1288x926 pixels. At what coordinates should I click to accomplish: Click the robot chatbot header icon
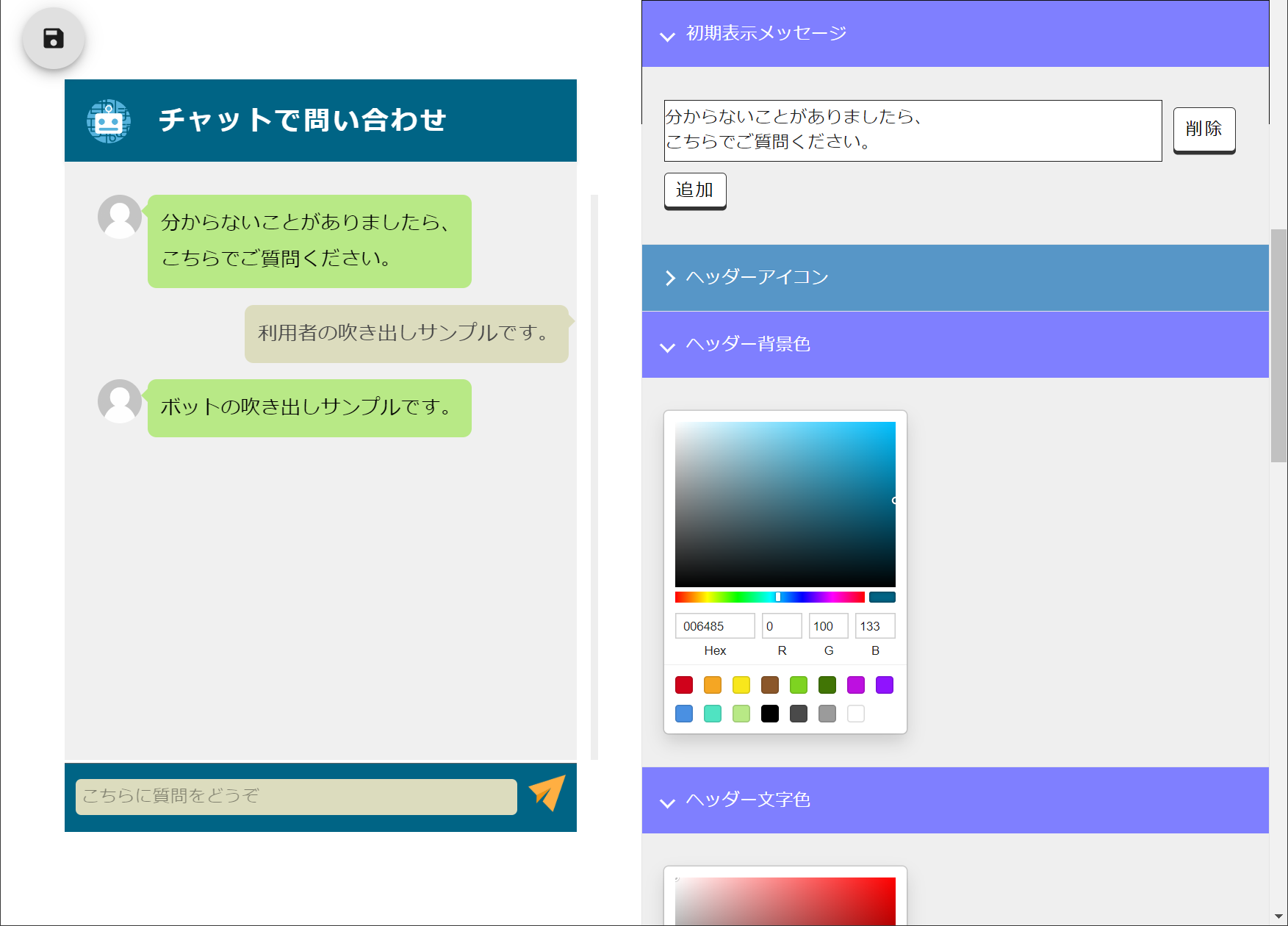point(109,121)
